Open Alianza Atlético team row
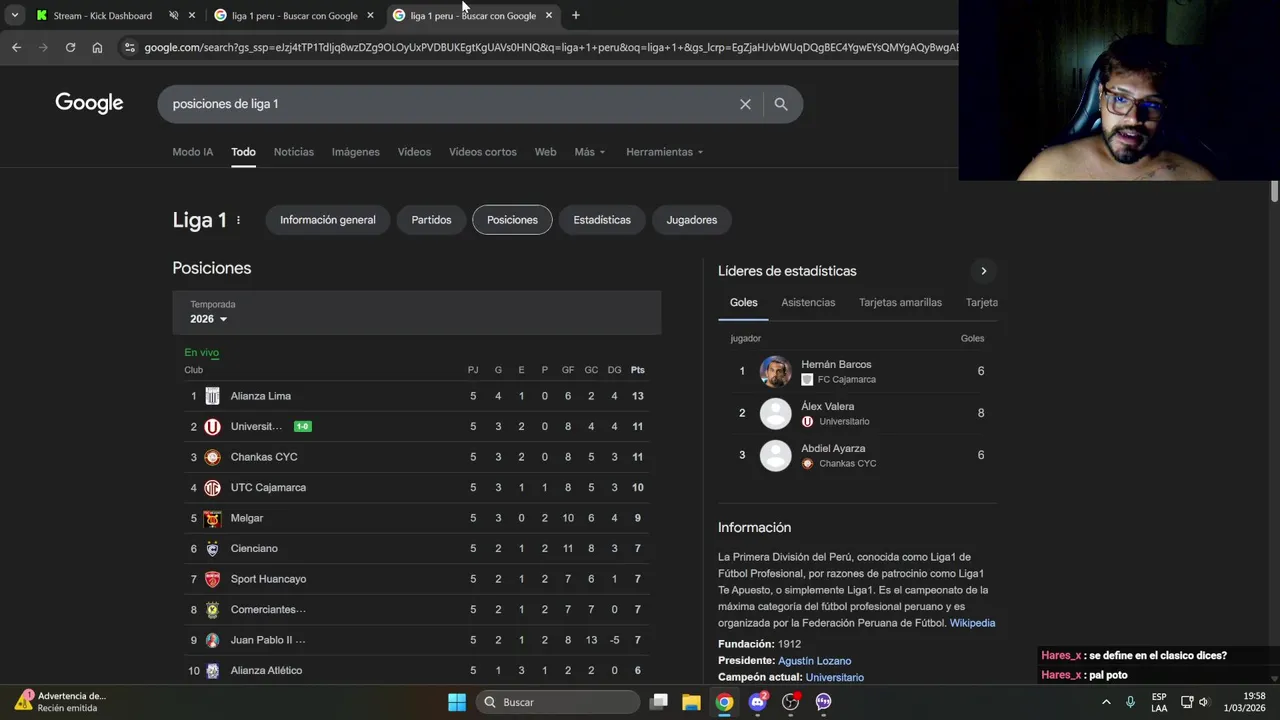 (416, 671)
